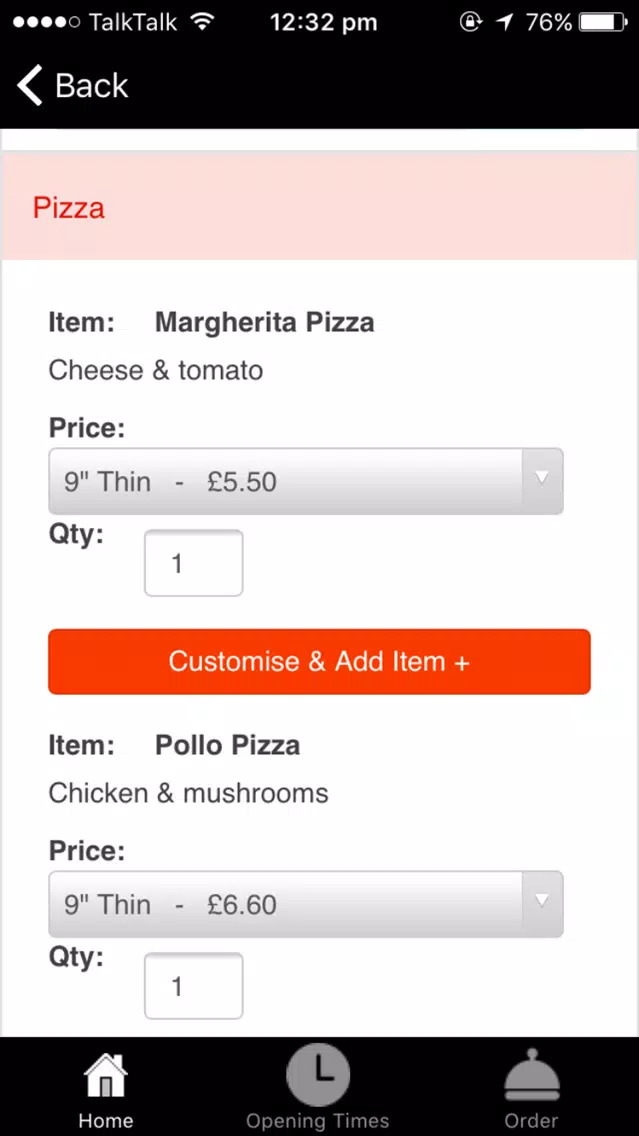Open the Pollo Pizza price dropdown
This screenshot has width=639, height=1136.
click(306, 904)
